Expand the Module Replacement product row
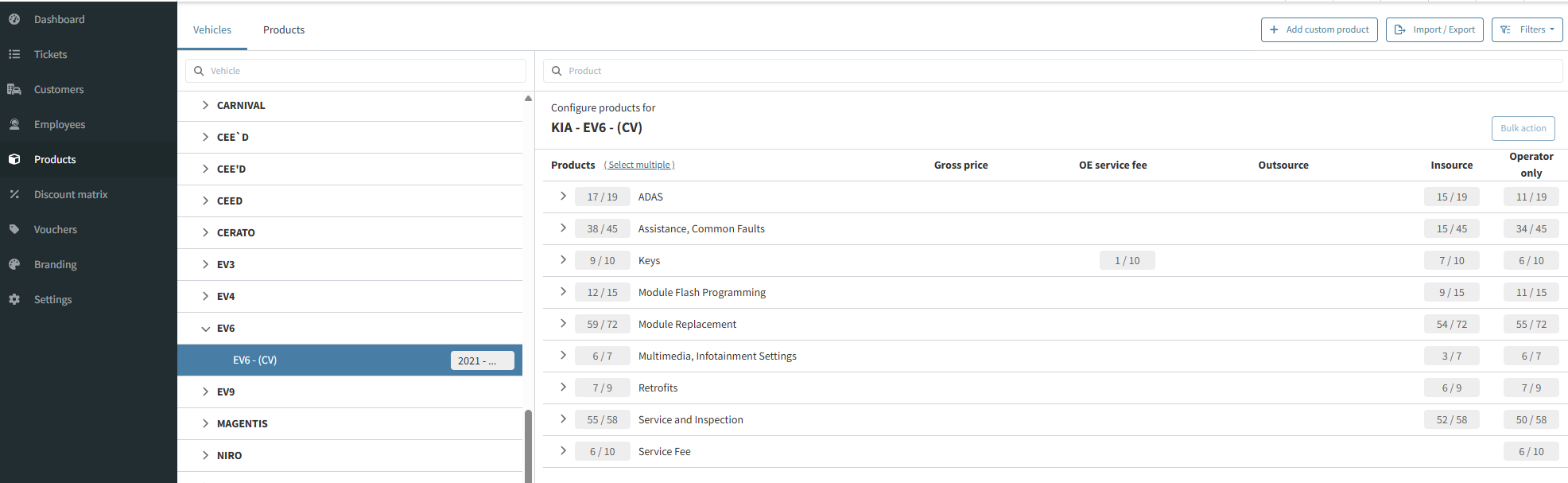 563,324
